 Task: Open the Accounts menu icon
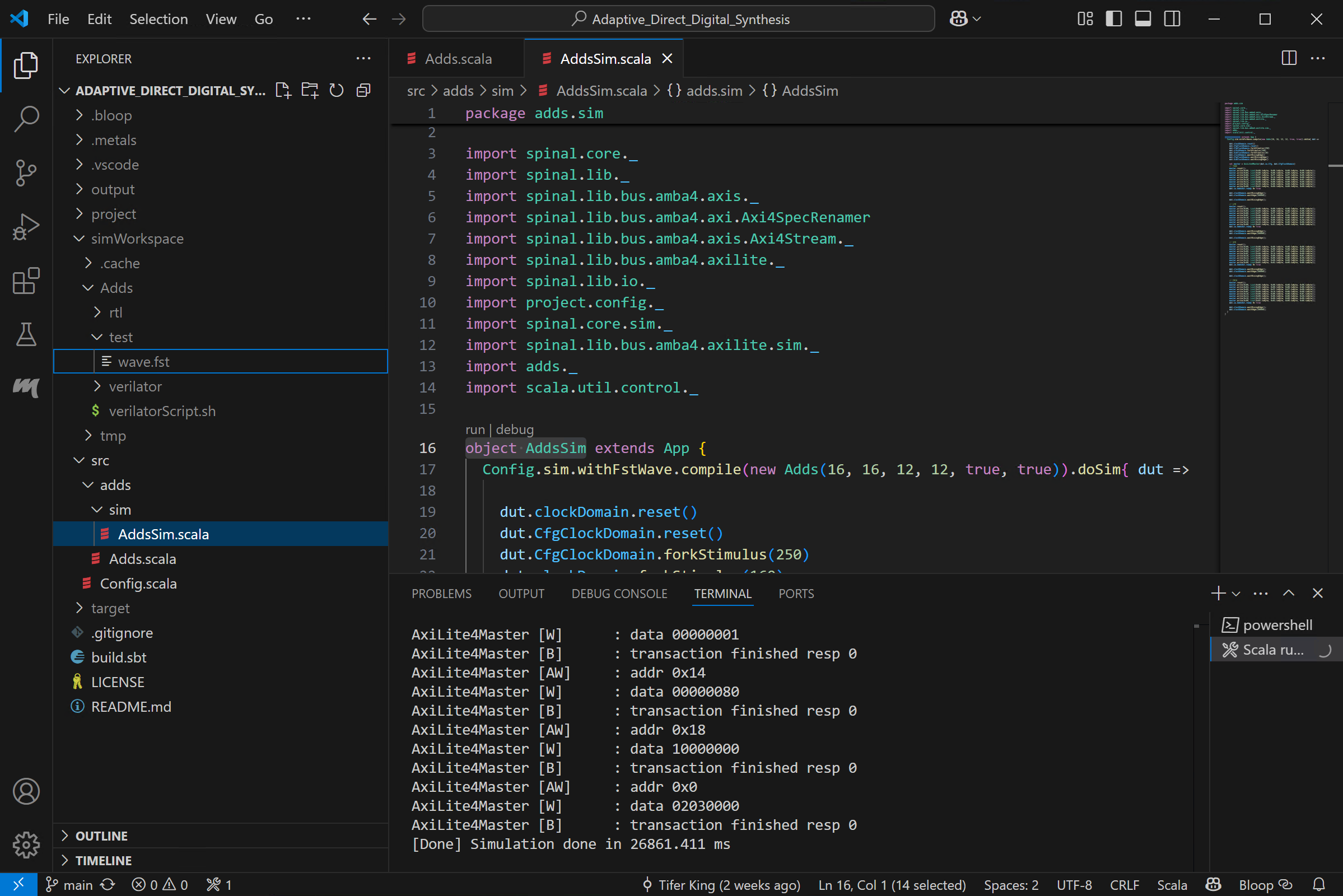pos(26,791)
